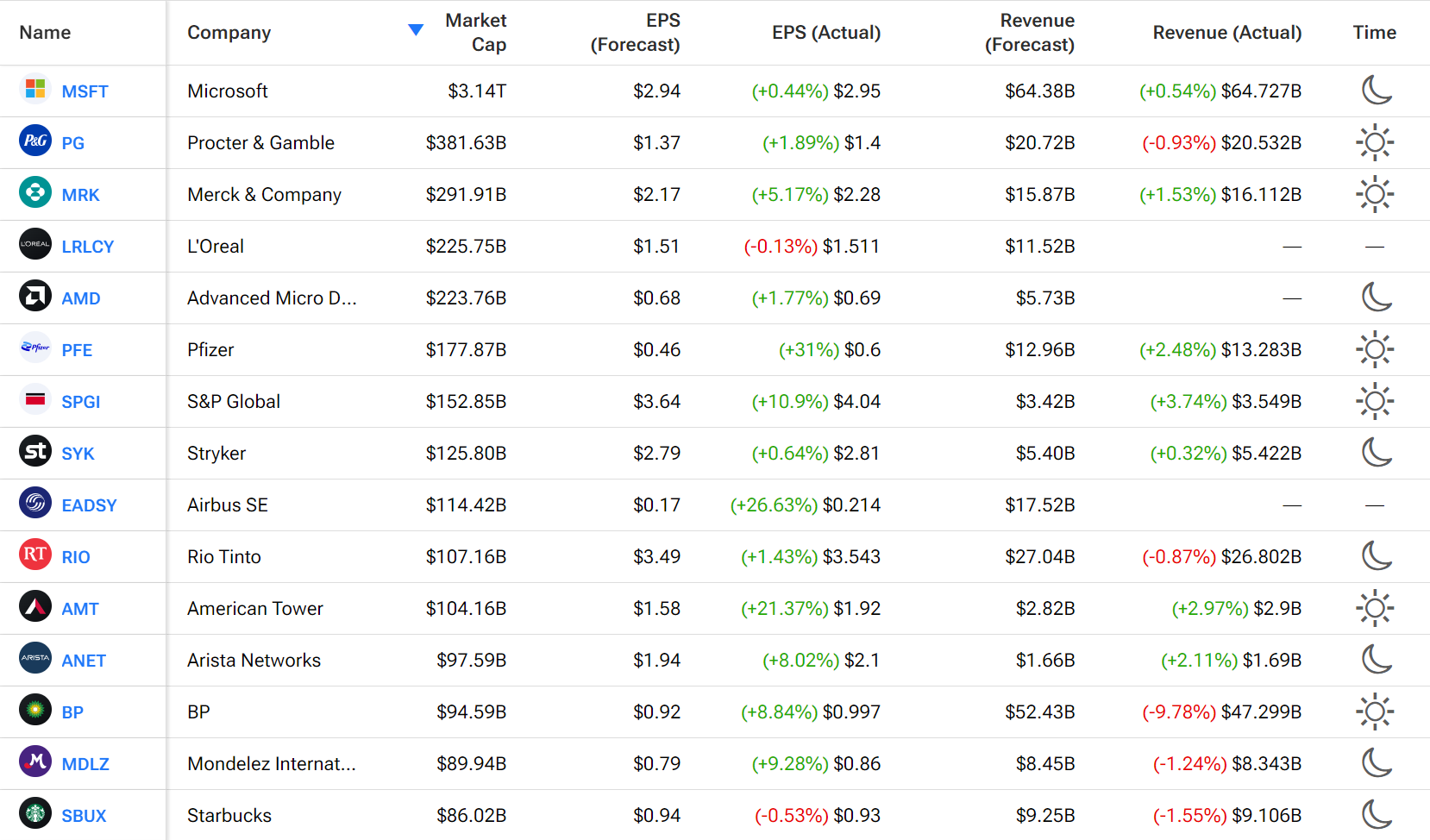The image size is (1430, 840).
Task: Sort by EPS (Forecast) column header
Action: coord(636,33)
